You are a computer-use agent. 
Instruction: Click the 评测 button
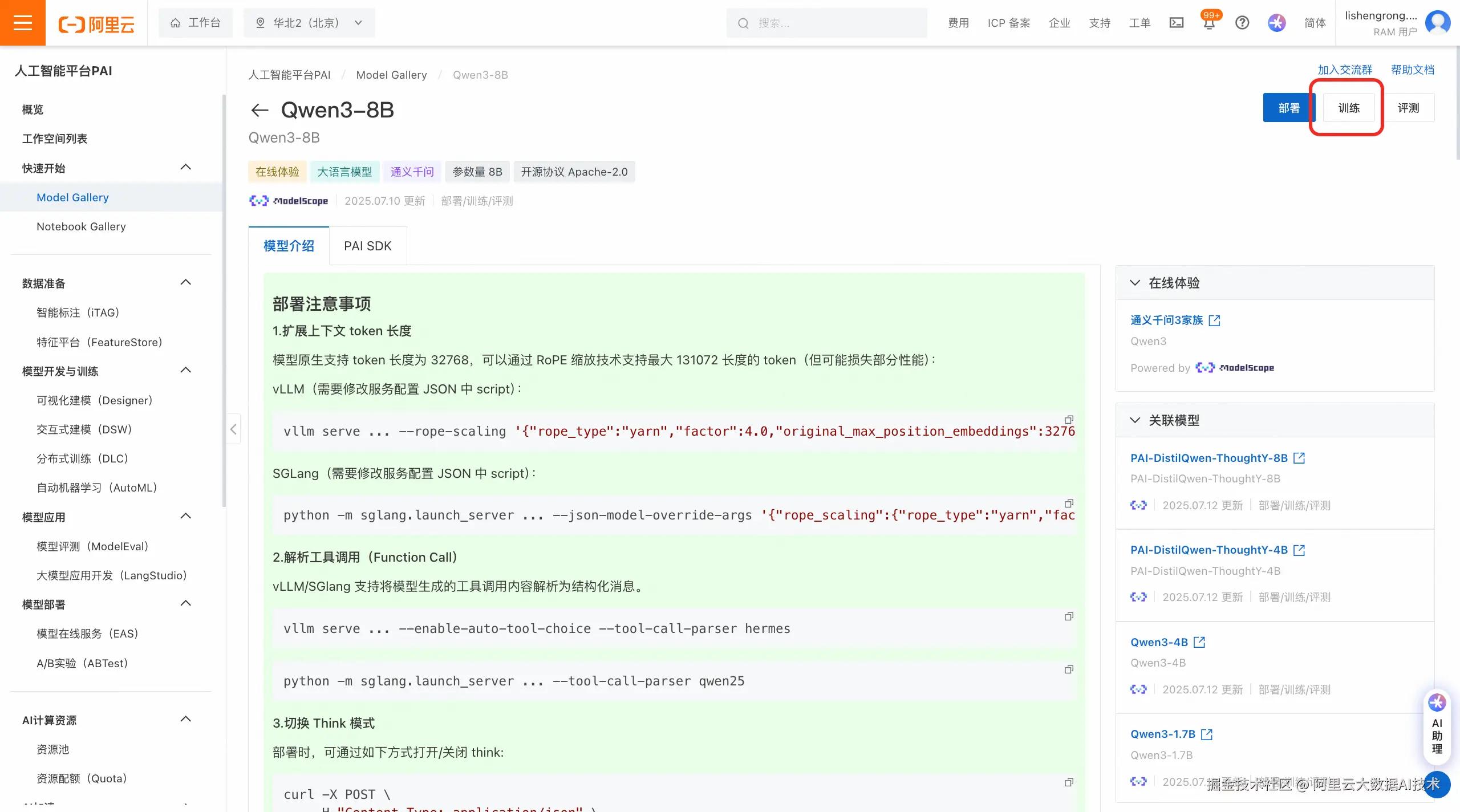(x=1408, y=108)
